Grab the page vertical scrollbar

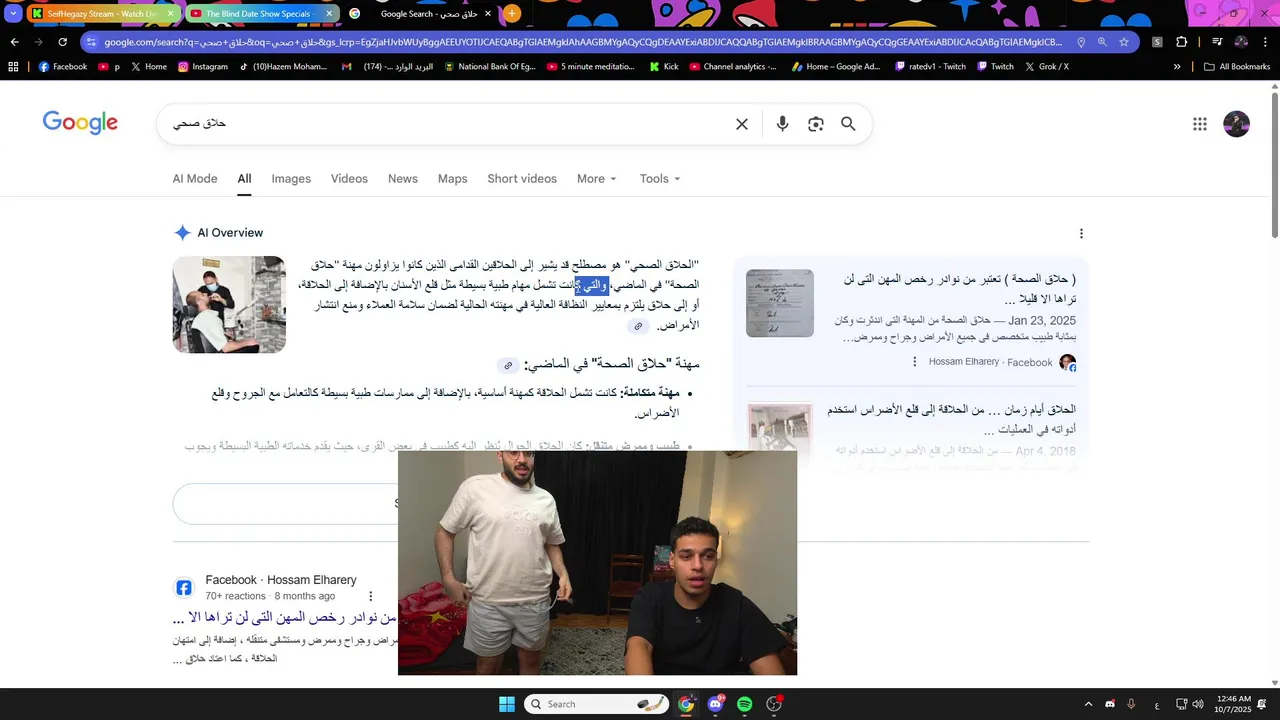tap(1274, 165)
